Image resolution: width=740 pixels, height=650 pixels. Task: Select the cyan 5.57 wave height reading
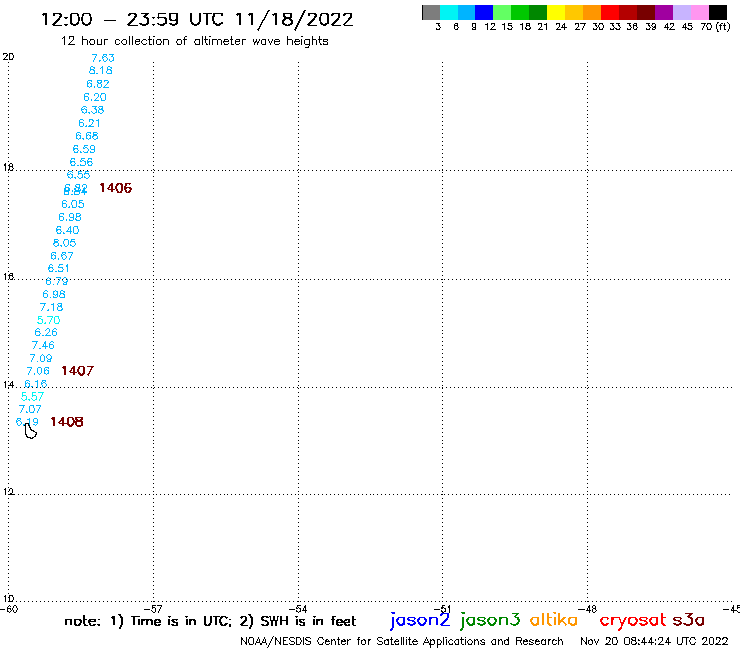33,397
